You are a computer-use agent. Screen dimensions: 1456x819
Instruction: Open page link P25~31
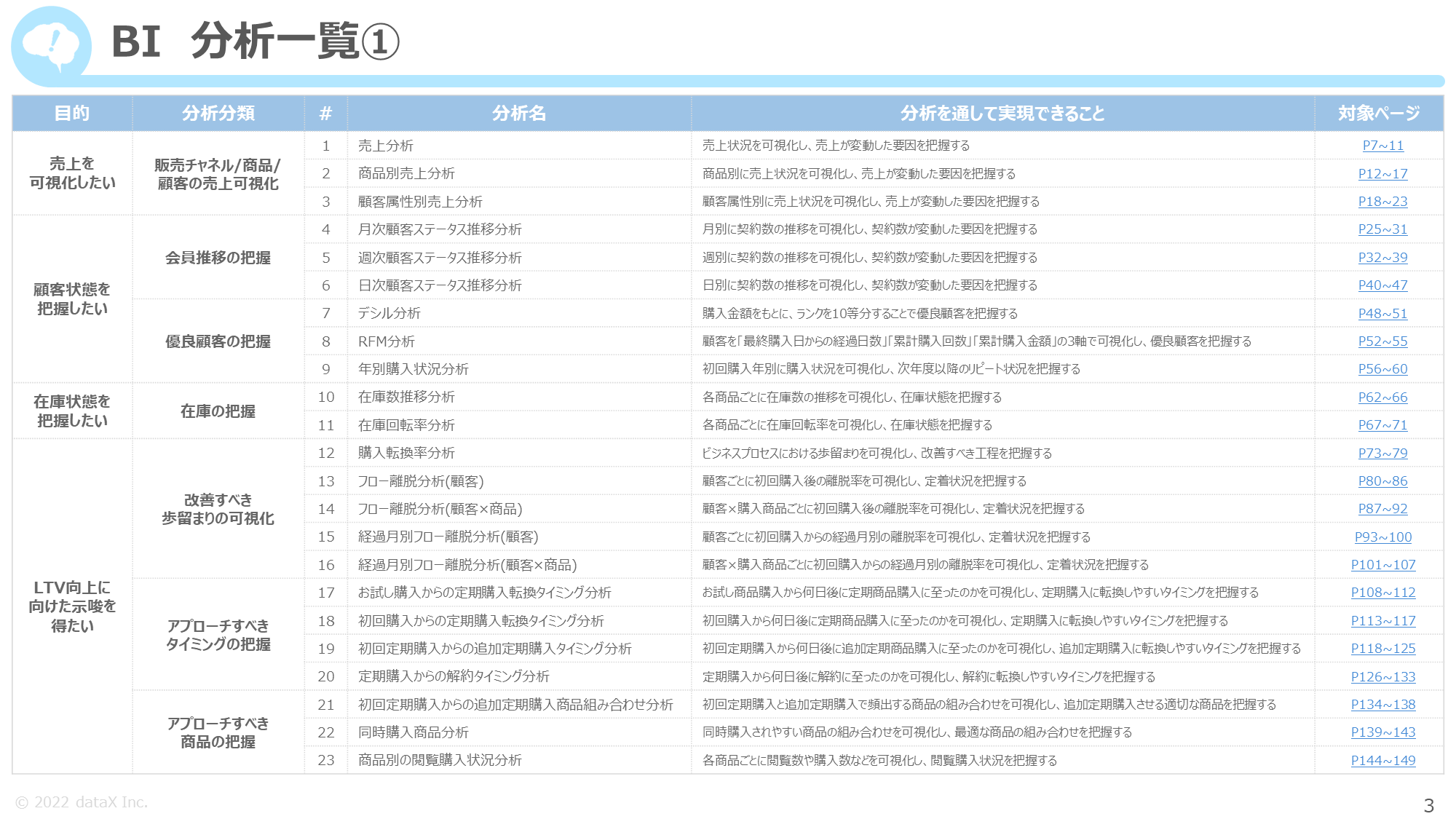1382,229
